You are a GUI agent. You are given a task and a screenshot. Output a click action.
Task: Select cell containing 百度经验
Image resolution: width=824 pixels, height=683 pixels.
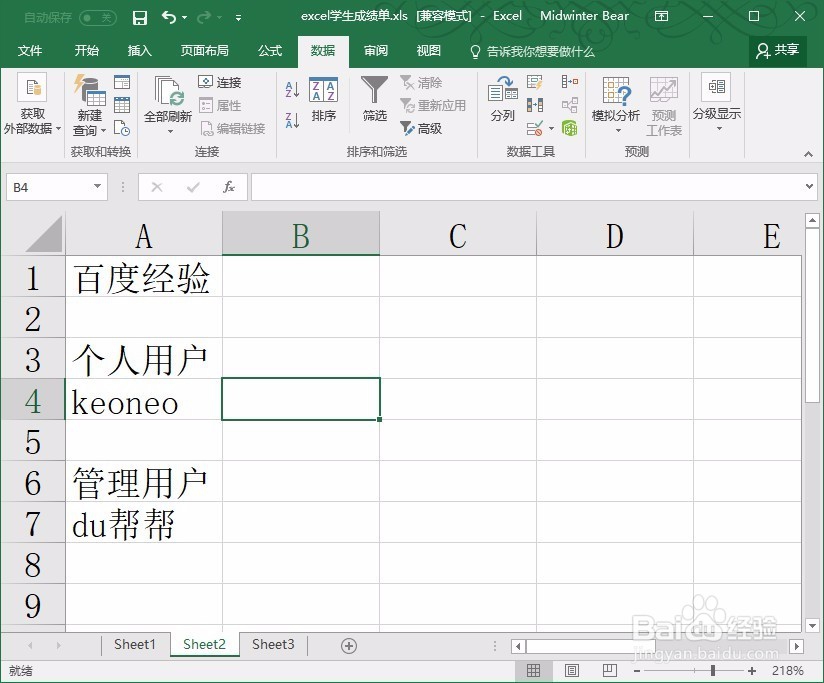[x=143, y=277]
